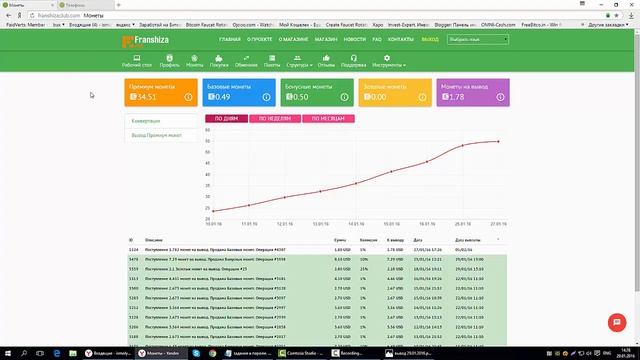640x360 pixels.
Task: Open the Монеты coins icon
Action: (194, 61)
